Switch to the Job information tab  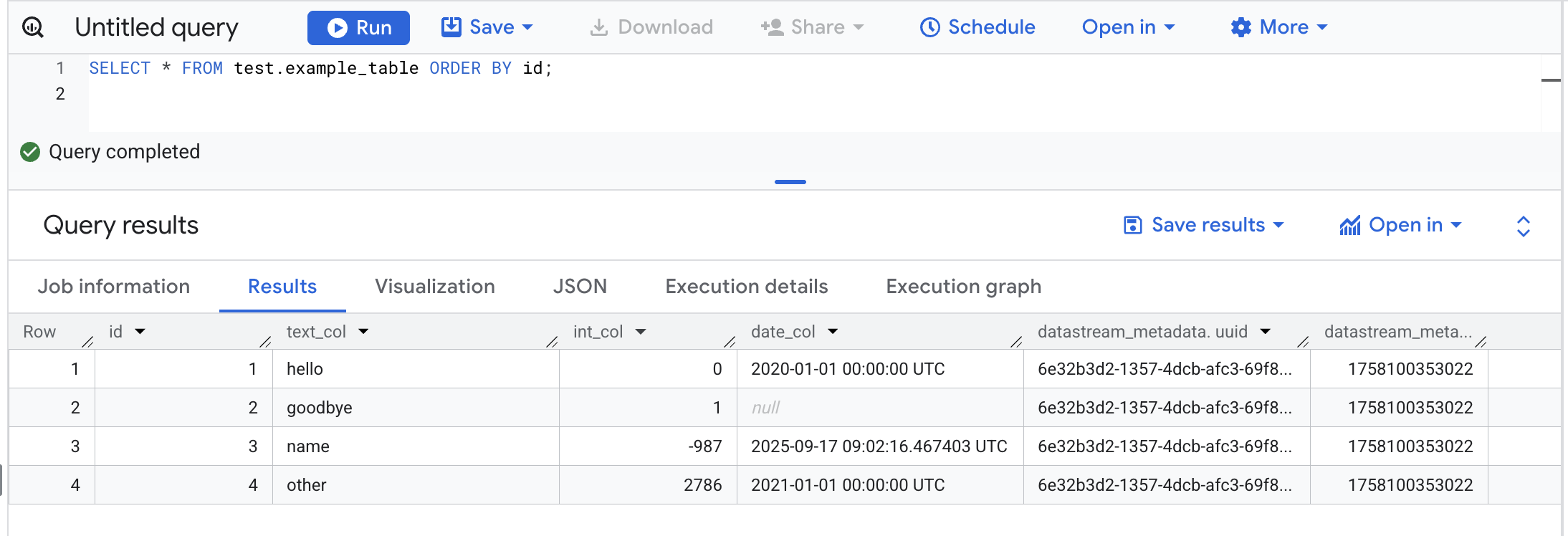[114, 287]
